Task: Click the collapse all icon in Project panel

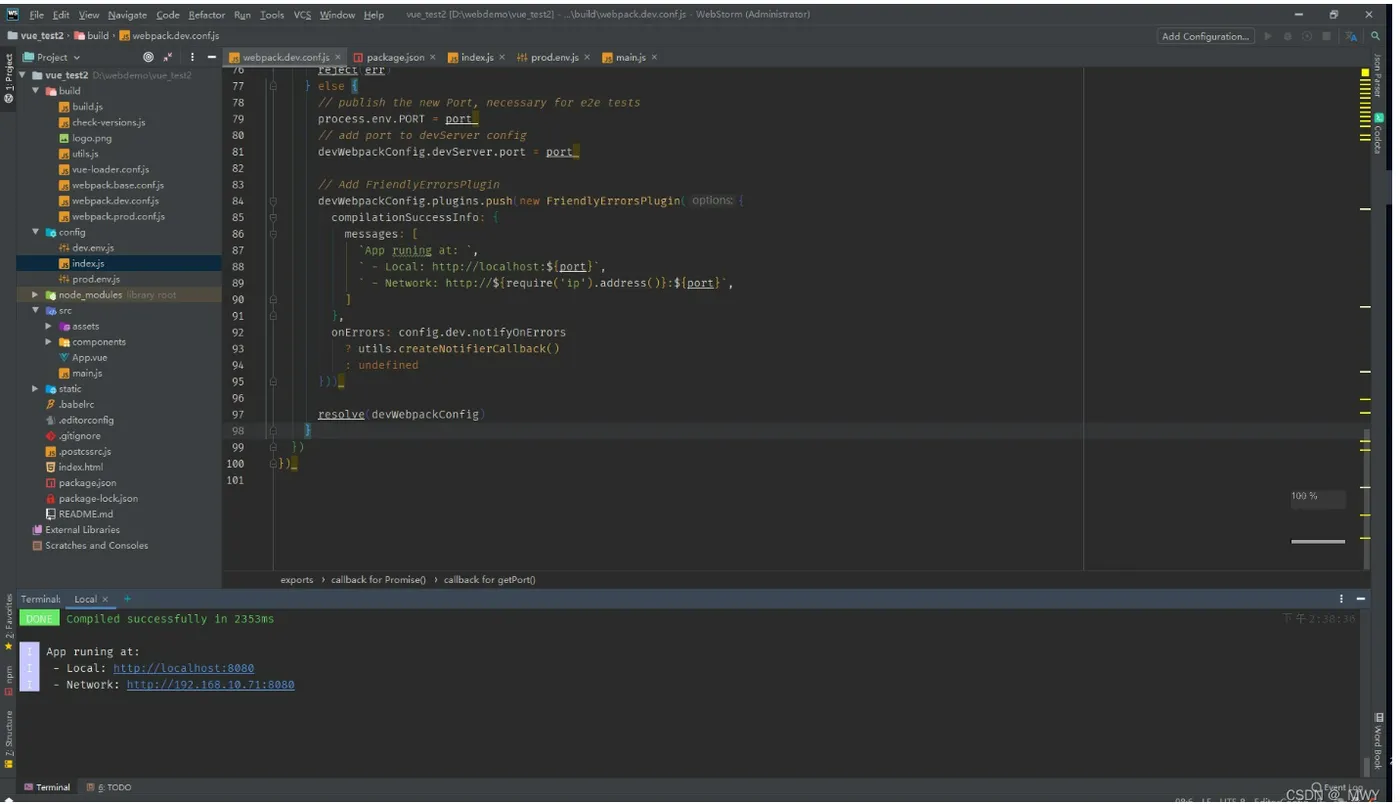Action: click(x=168, y=57)
